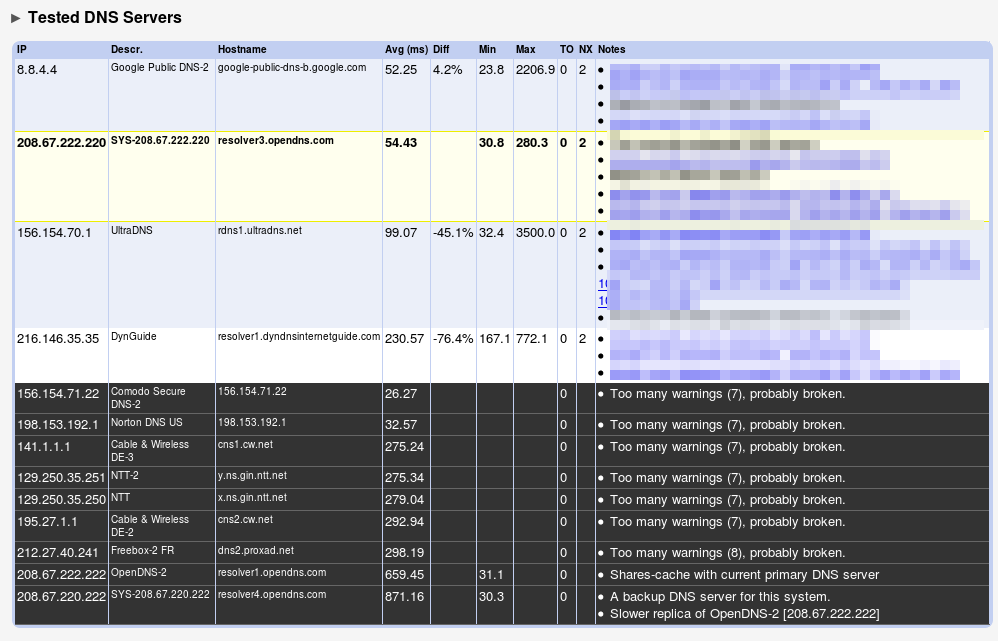
Task: Click the Diff column header
Action: click(441, 49)
